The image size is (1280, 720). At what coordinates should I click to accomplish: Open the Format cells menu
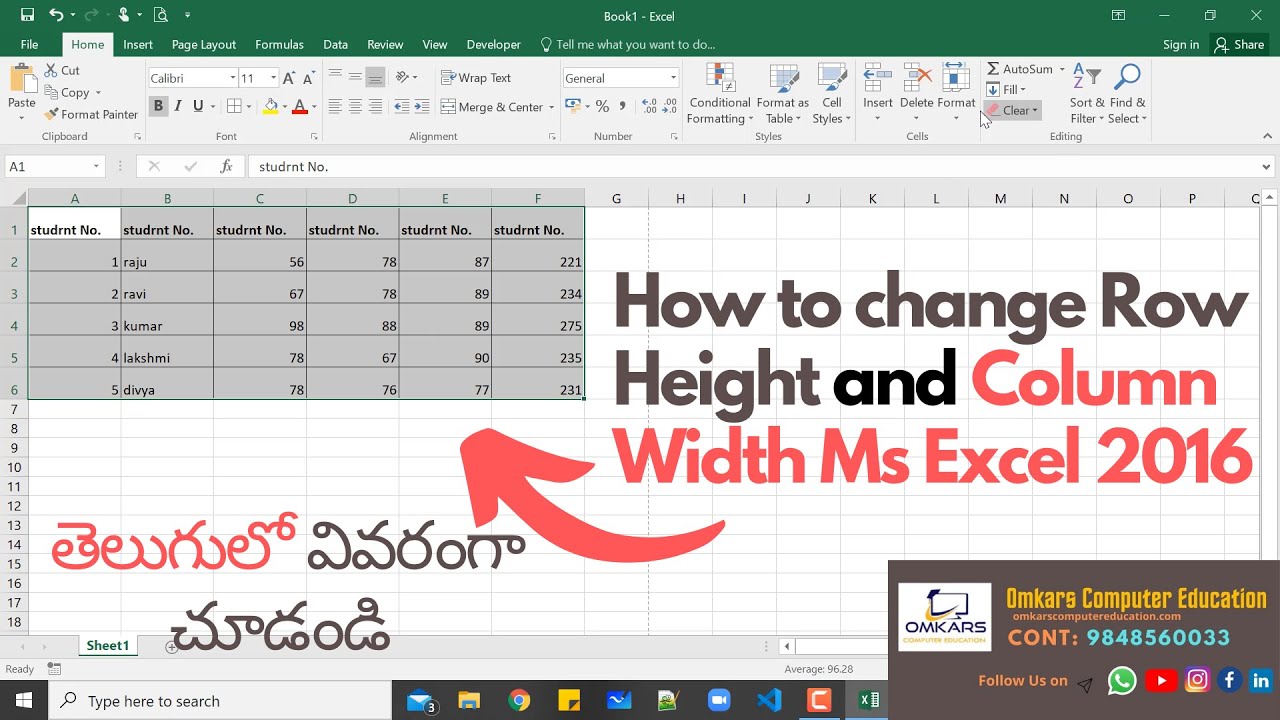point(956,93)
